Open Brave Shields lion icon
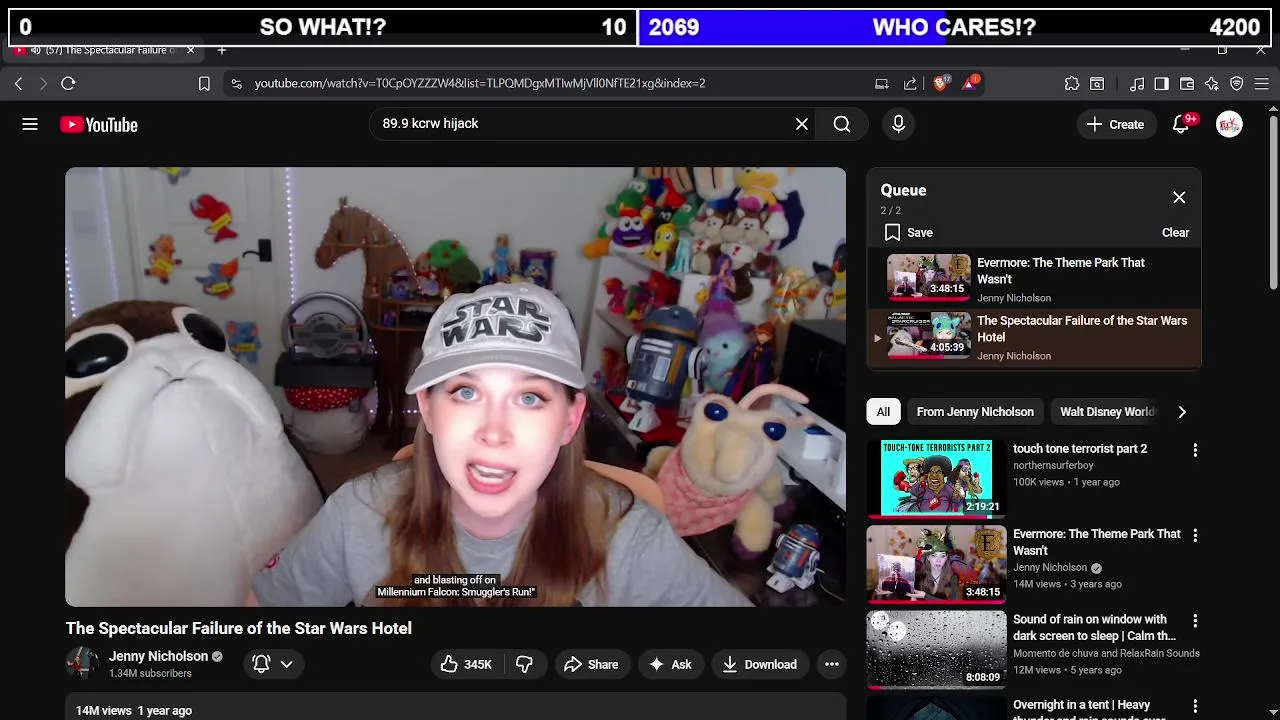The image size is (1280, 720). point(940,83)
